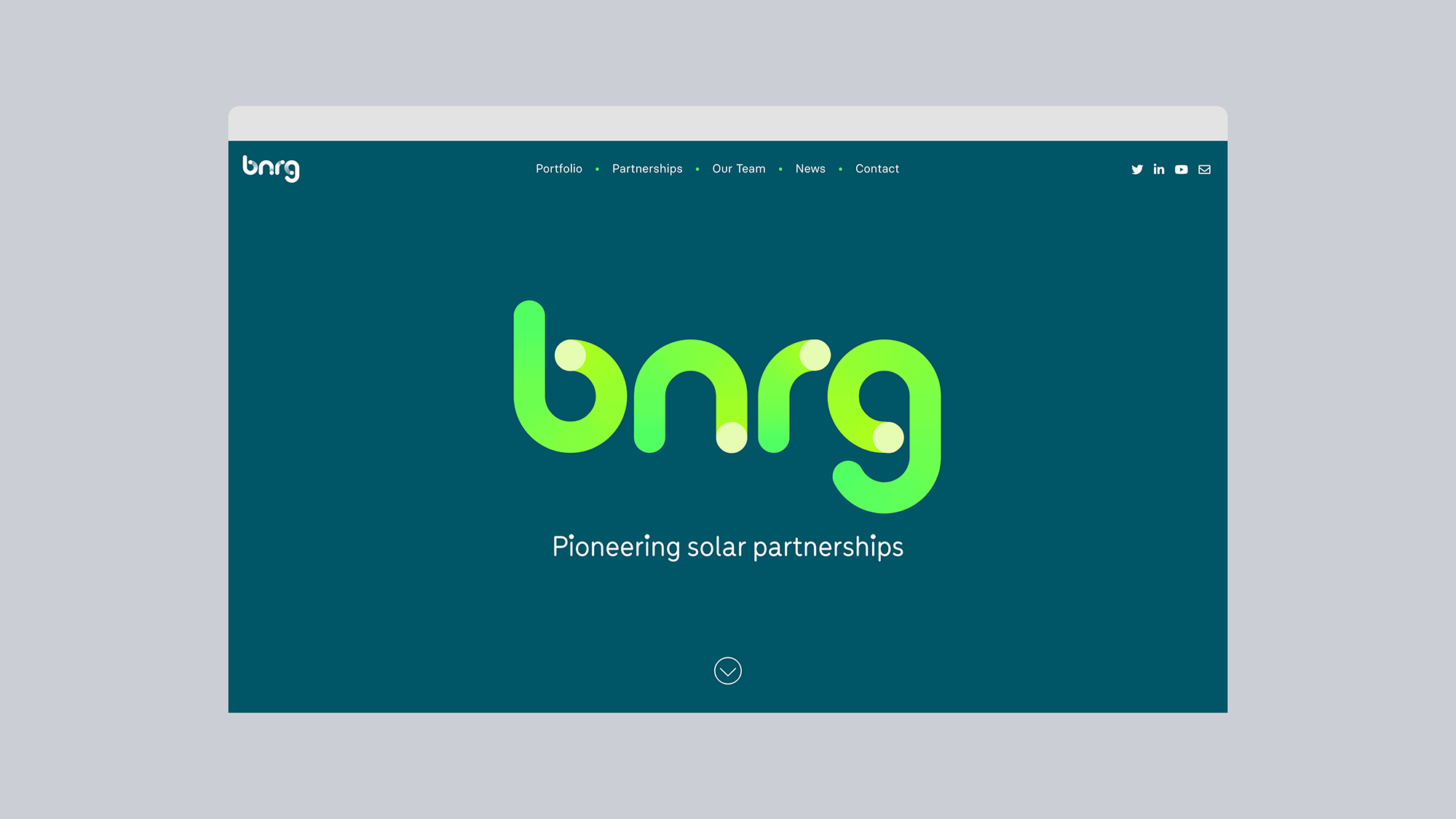Image resolution: width=1456 pixels, height=819 pixels.
Task: Open the News menu item
Action: [x=810, y=169]
